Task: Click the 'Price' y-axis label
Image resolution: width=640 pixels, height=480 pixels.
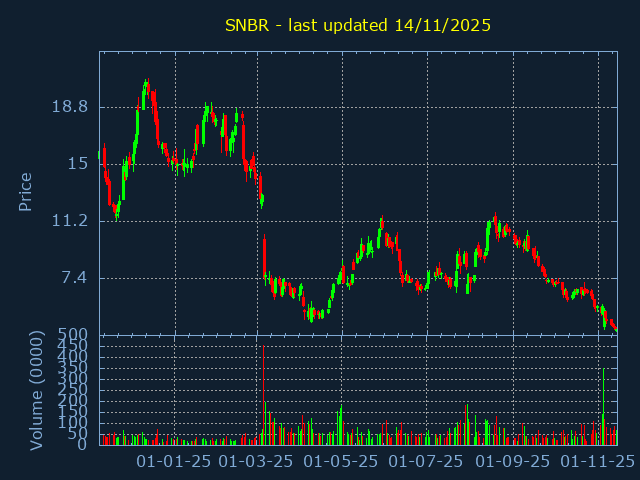Action: click(26, 191)
